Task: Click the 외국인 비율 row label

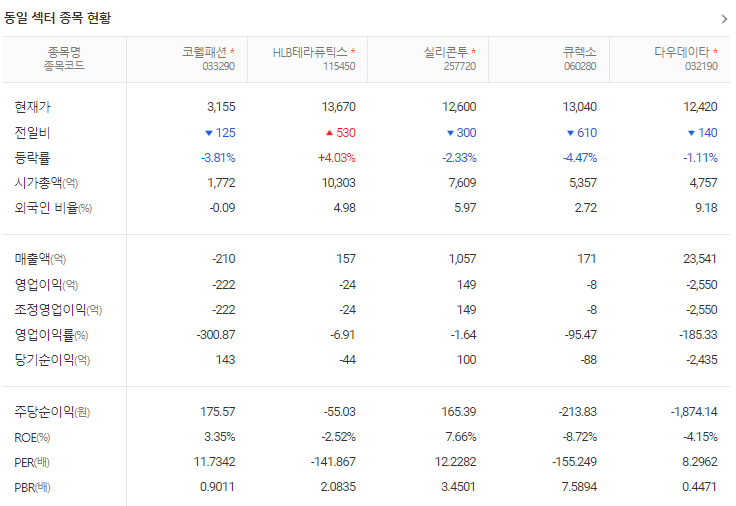Action: (x=53, y=208)
